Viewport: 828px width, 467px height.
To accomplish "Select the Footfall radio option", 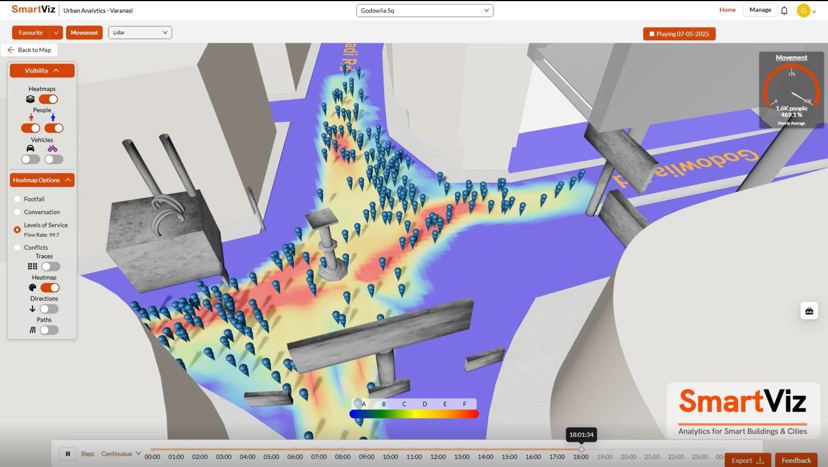I will (17, 199).
